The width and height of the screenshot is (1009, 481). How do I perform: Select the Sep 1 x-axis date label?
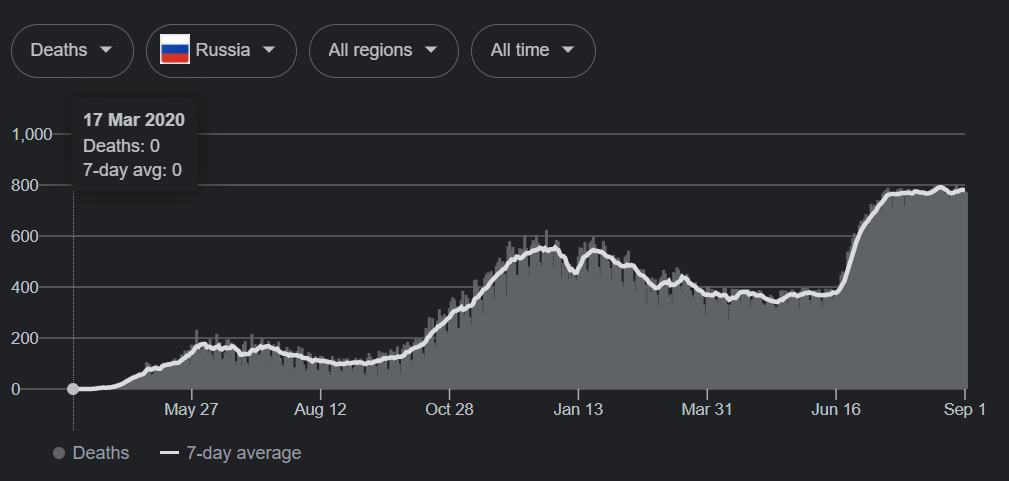click(964, 409)
